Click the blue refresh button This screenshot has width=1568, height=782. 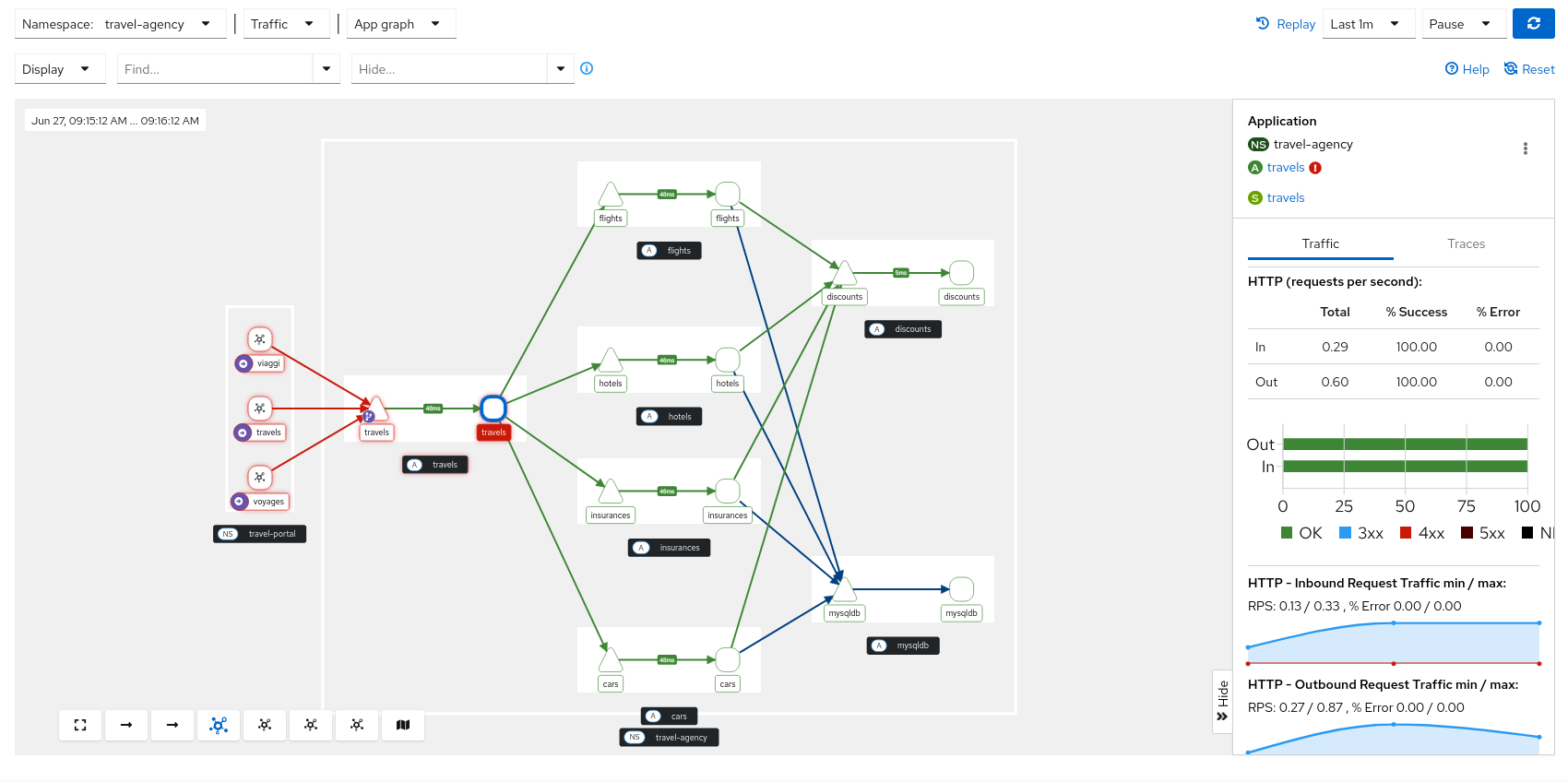coord(1533,24)
